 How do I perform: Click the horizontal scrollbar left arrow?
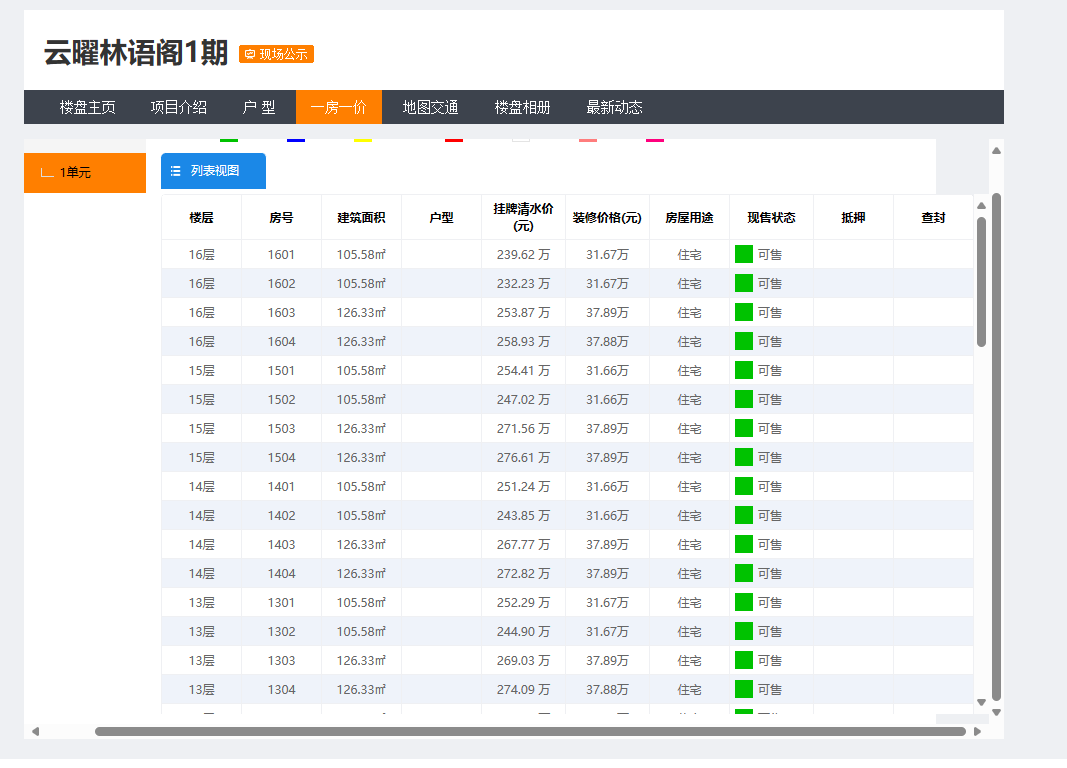[35, 731]
